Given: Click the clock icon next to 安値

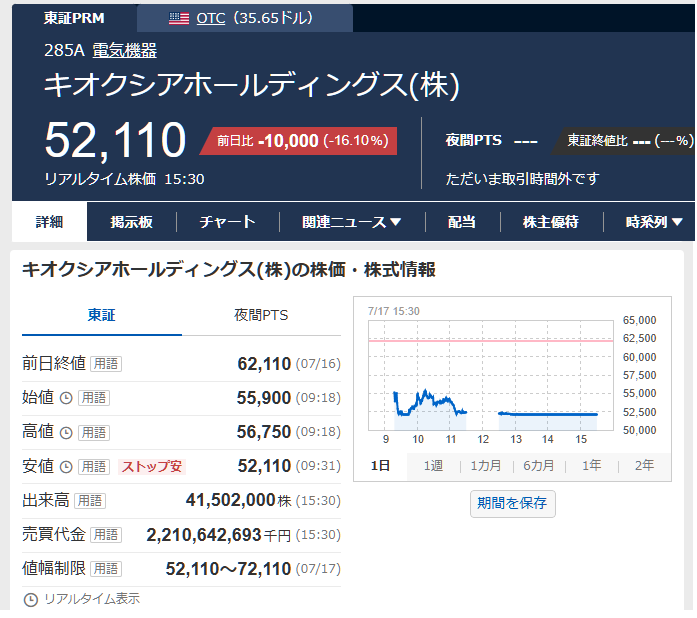Looking at the screenshot, I should point(66,467).
